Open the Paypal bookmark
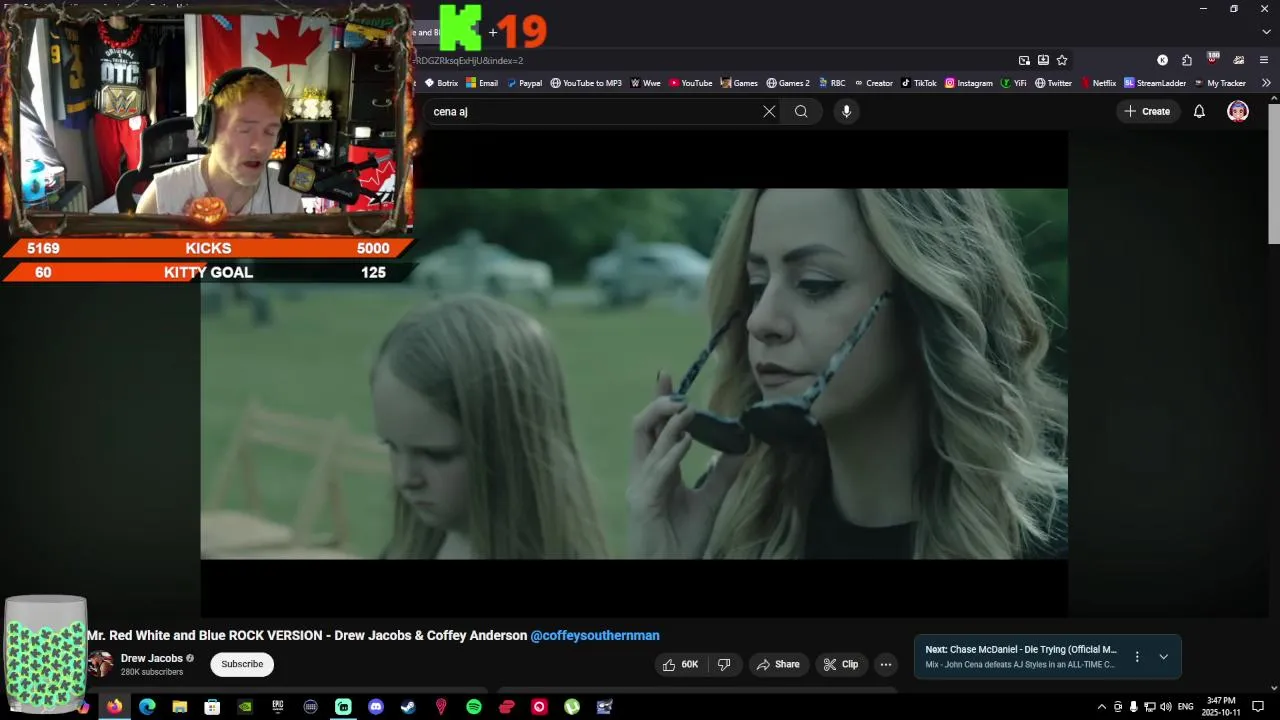The image size is (1280, 720). (524, 83)
